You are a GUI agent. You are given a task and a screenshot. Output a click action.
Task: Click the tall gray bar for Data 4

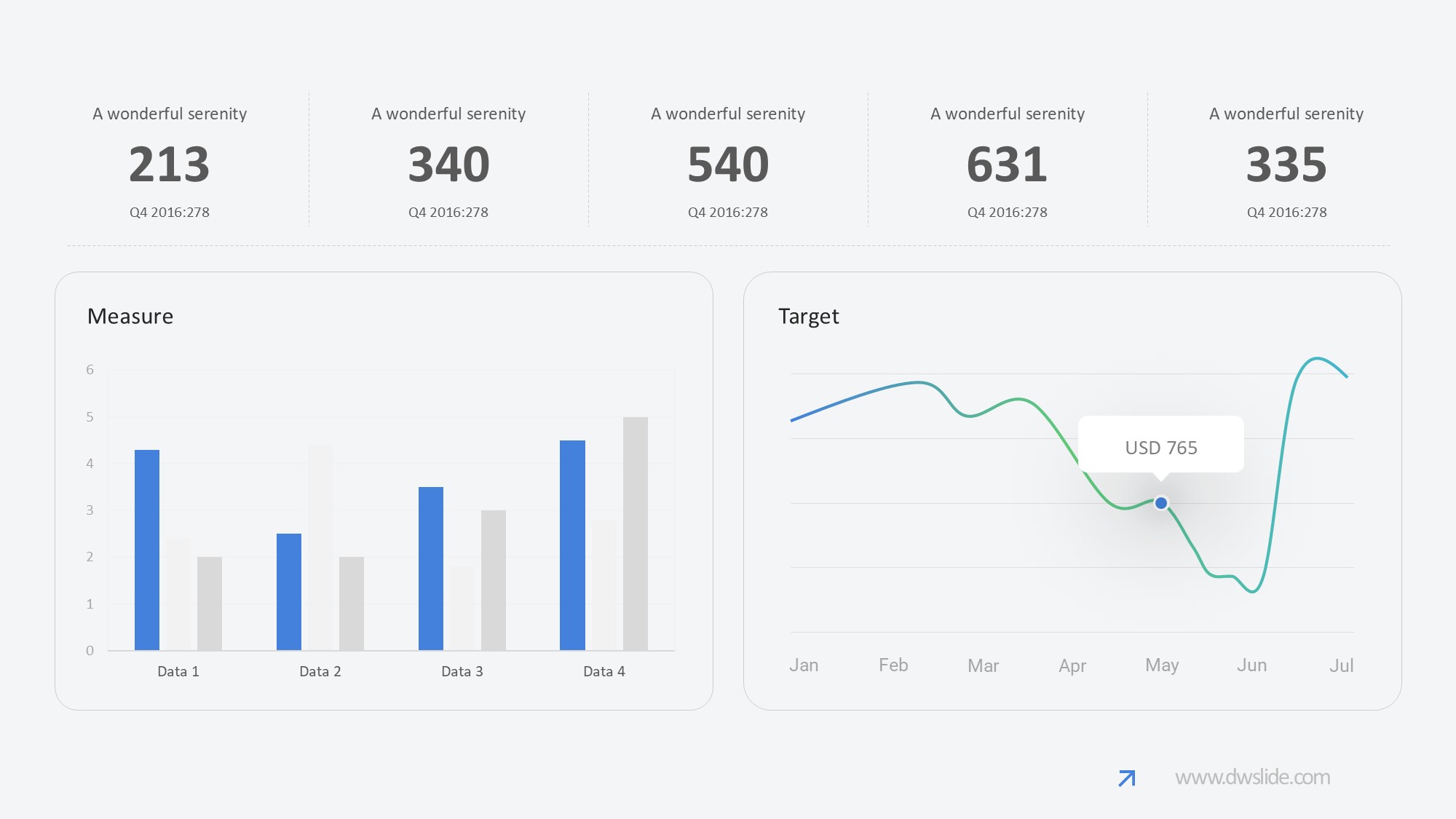click(636, 533)
